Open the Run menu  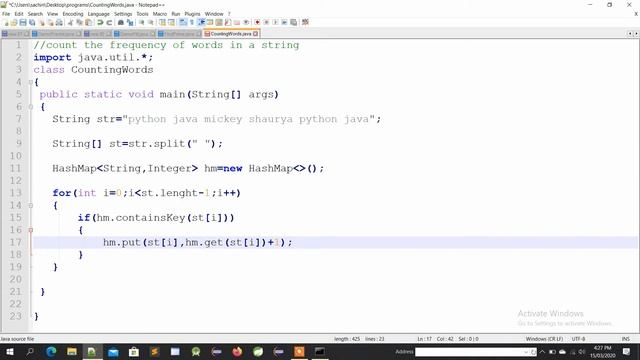pos(176,14)
